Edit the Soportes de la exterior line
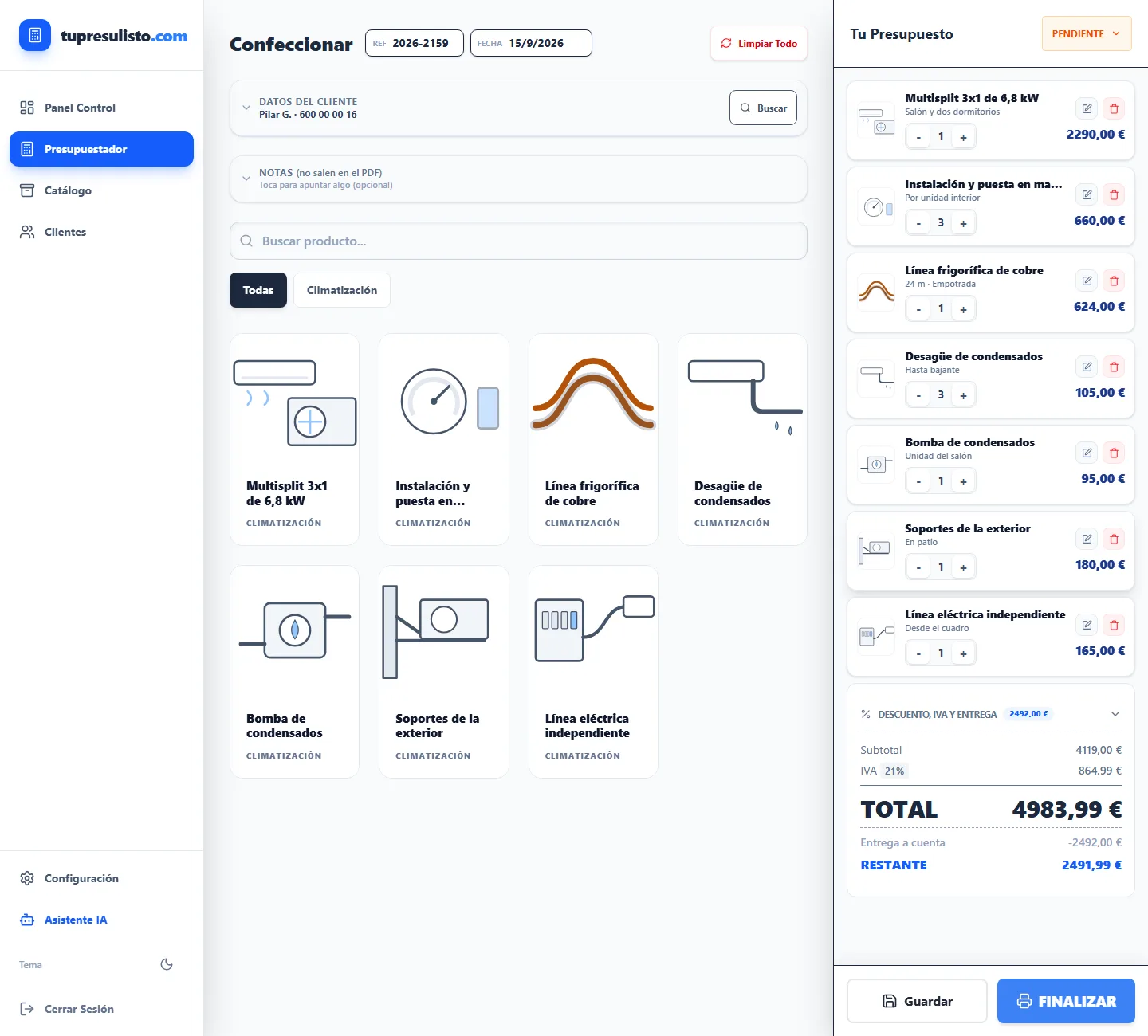Image resolution: width=1148 pixels, height=1036 pixels. click(x=1087, y=539)
